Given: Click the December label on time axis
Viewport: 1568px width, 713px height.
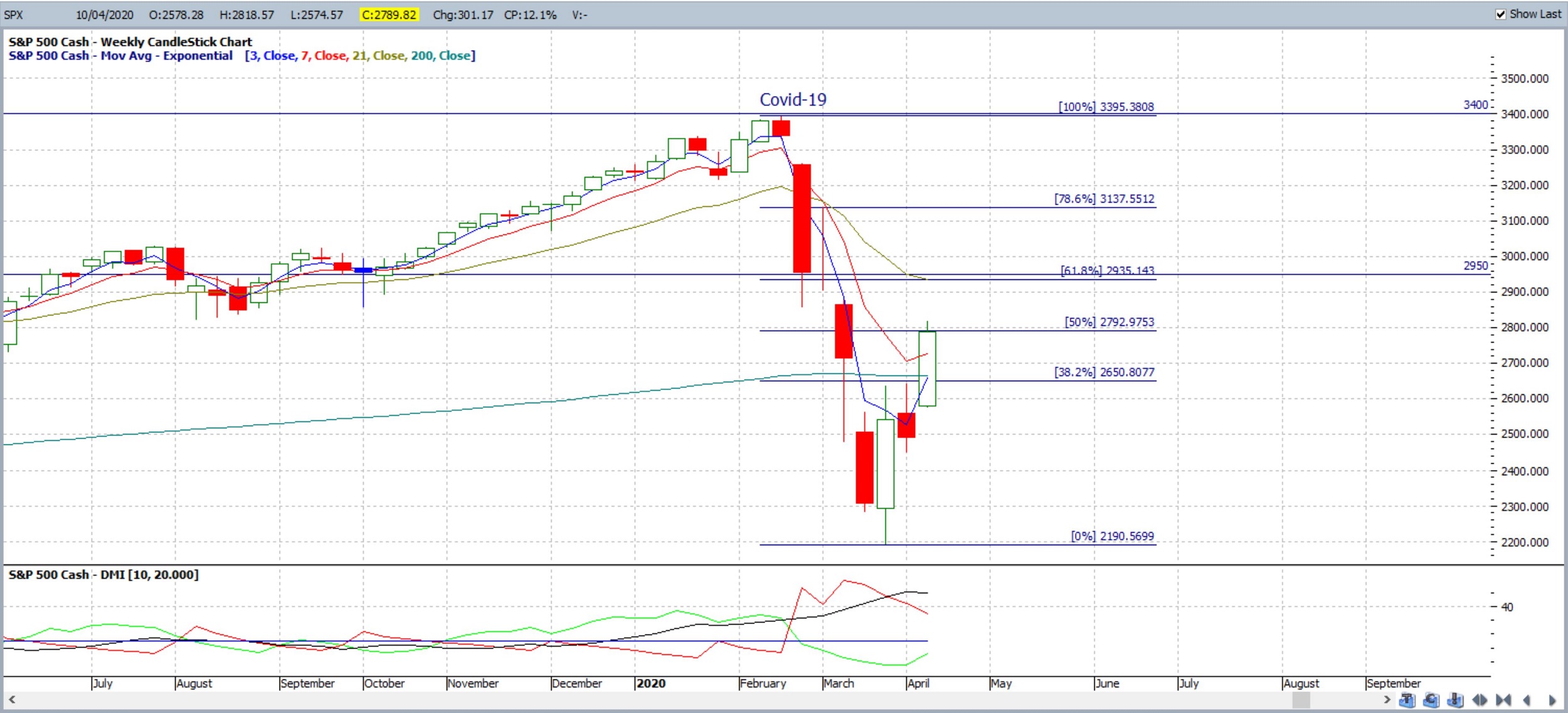Looking at the screenshot, I should click(577, 683).
